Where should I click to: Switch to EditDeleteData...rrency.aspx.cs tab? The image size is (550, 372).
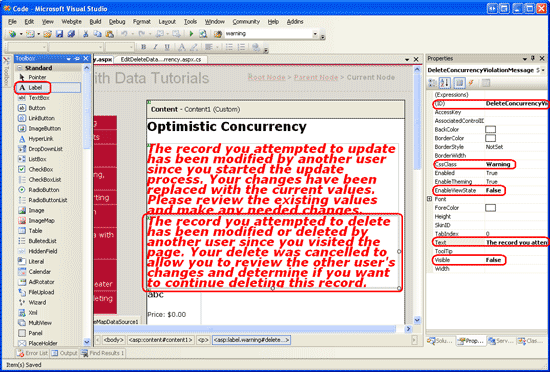[x=161, y=60]
